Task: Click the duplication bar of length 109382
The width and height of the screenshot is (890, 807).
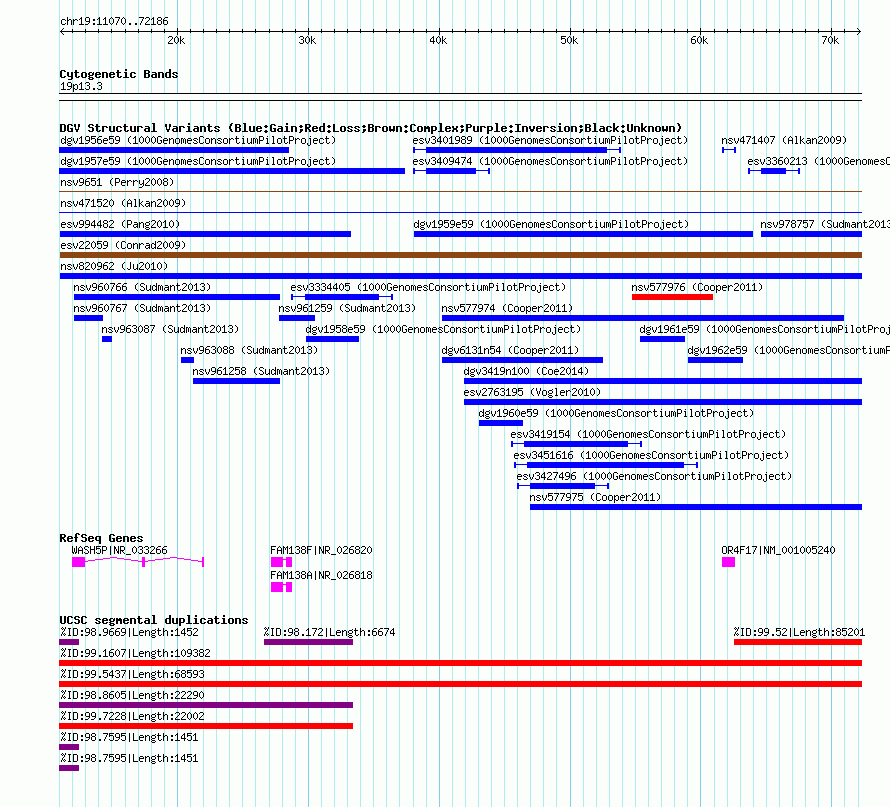Action: tap(460, 663)
